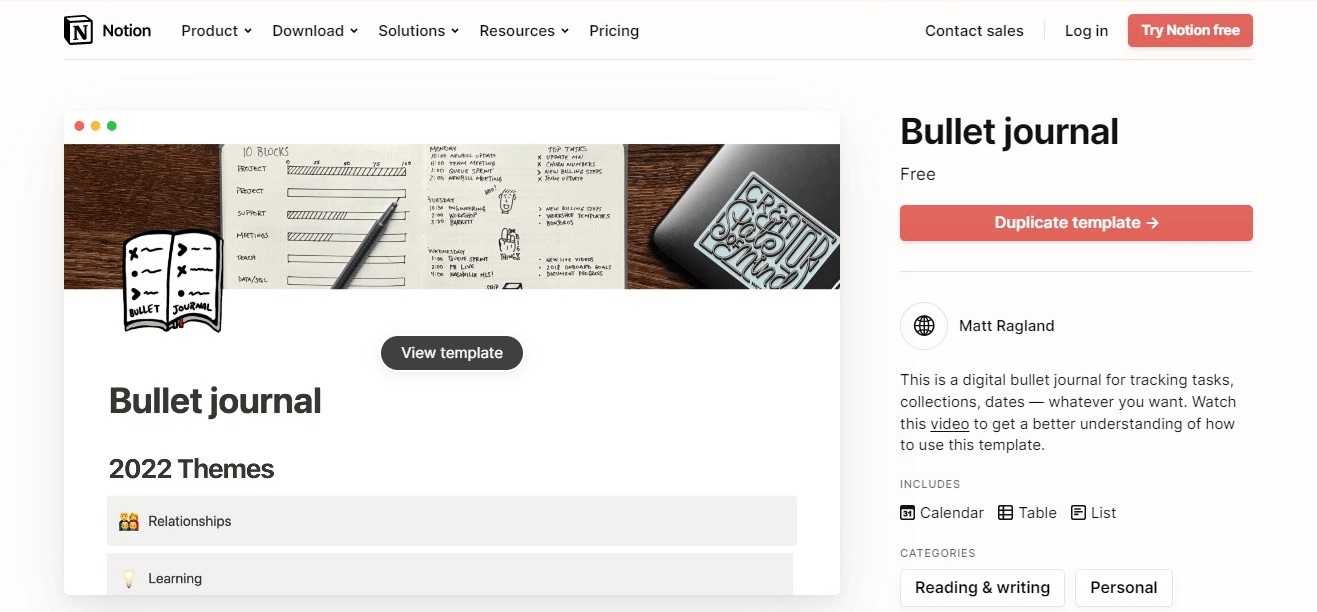Image resolution: width=1317 pixels, height=612 pixels.
Task: Click the View template button
Action: point(451,353)
